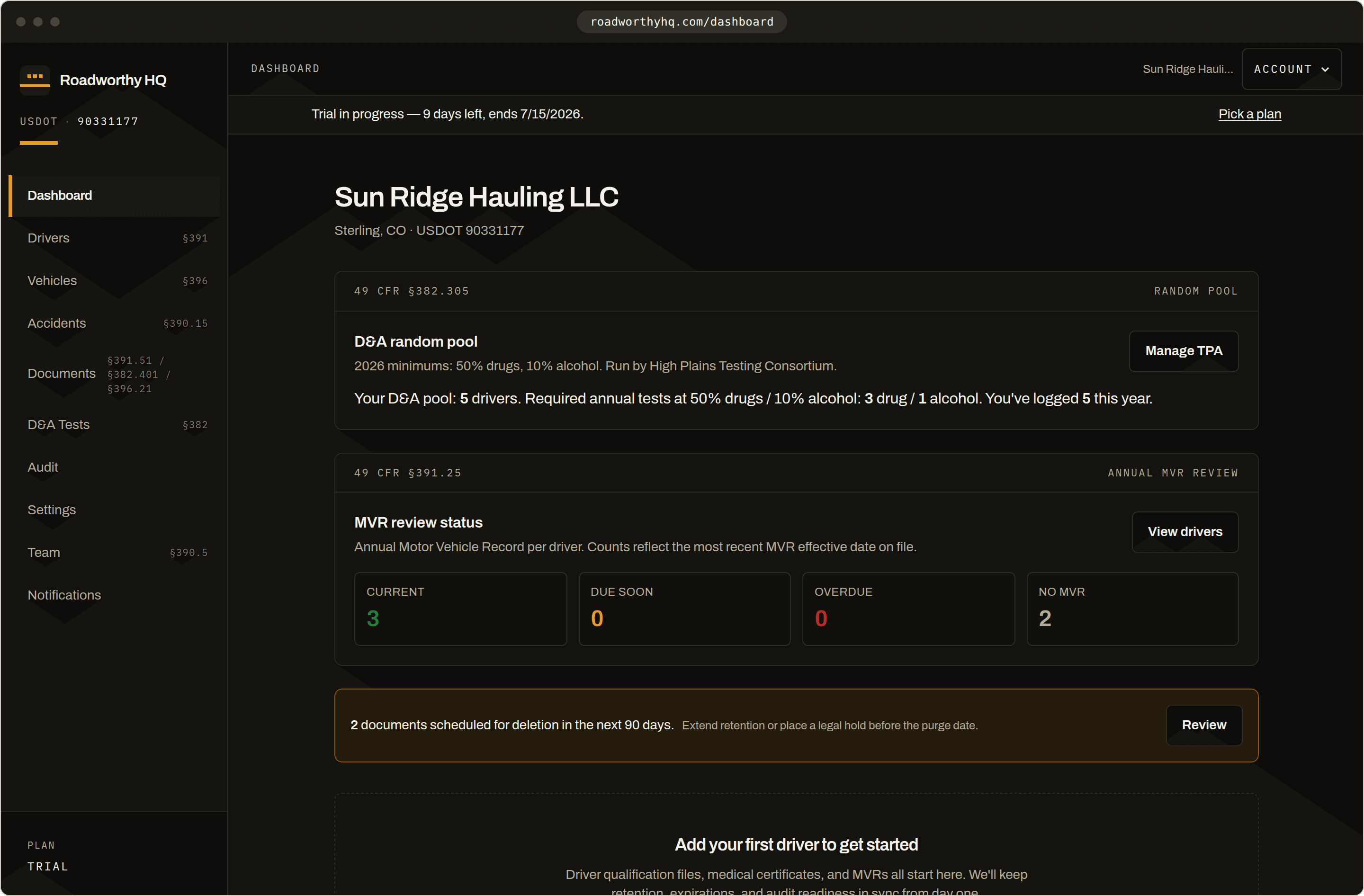This screenshot has height=896, width=1364.
Task: Click the Pick a plan link
Action: click(x=1249, y=114)
